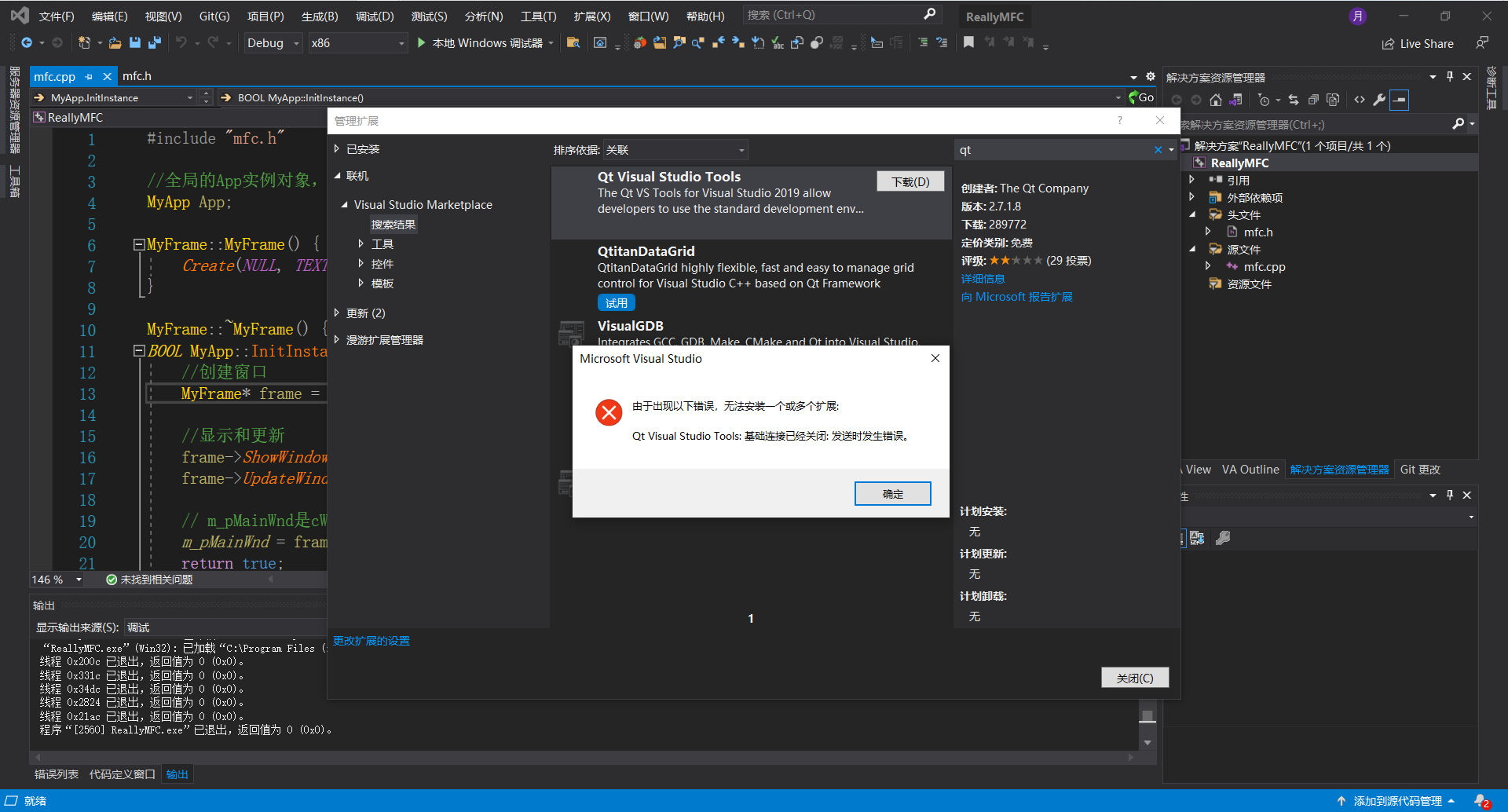Viewport: 1508px width, 812px height.
Task: Click the Save All toolbar icon
Action: 155,43
